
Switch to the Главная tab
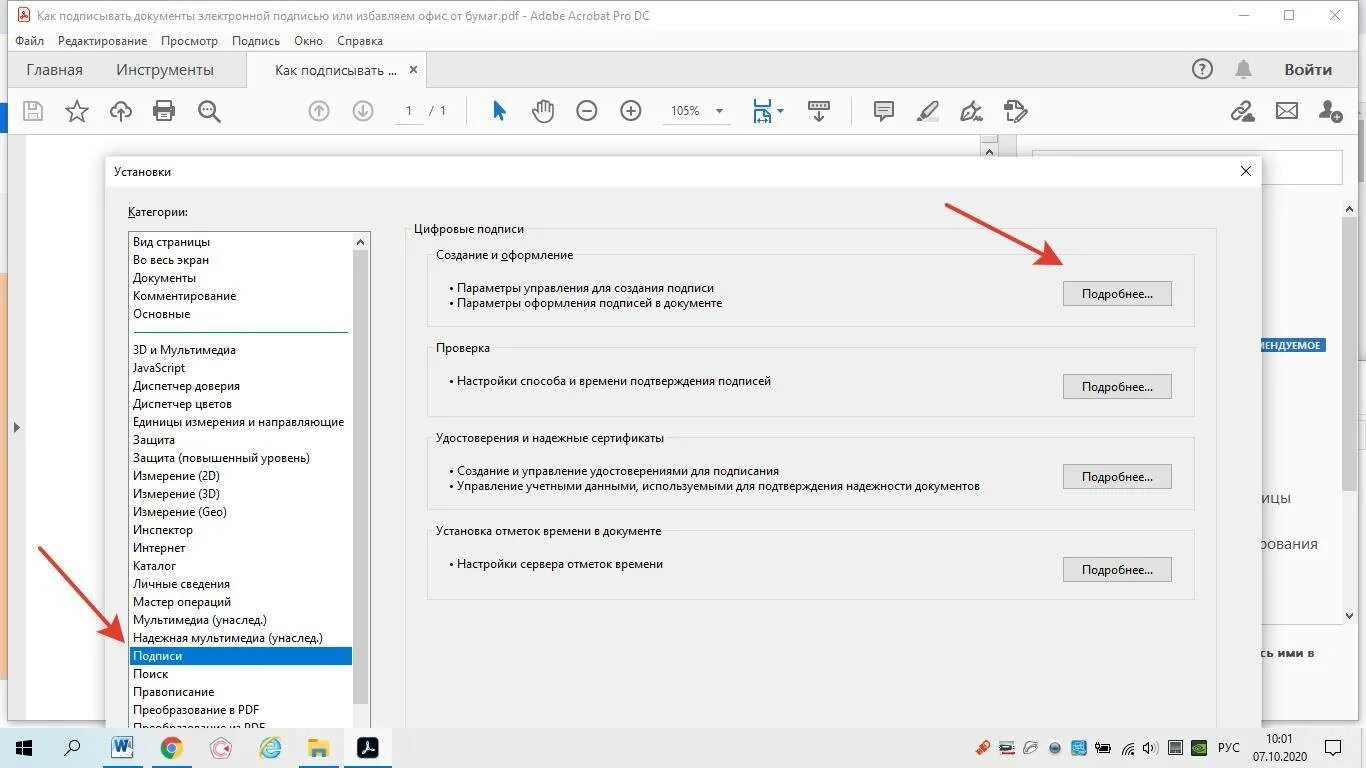point(55,70)
